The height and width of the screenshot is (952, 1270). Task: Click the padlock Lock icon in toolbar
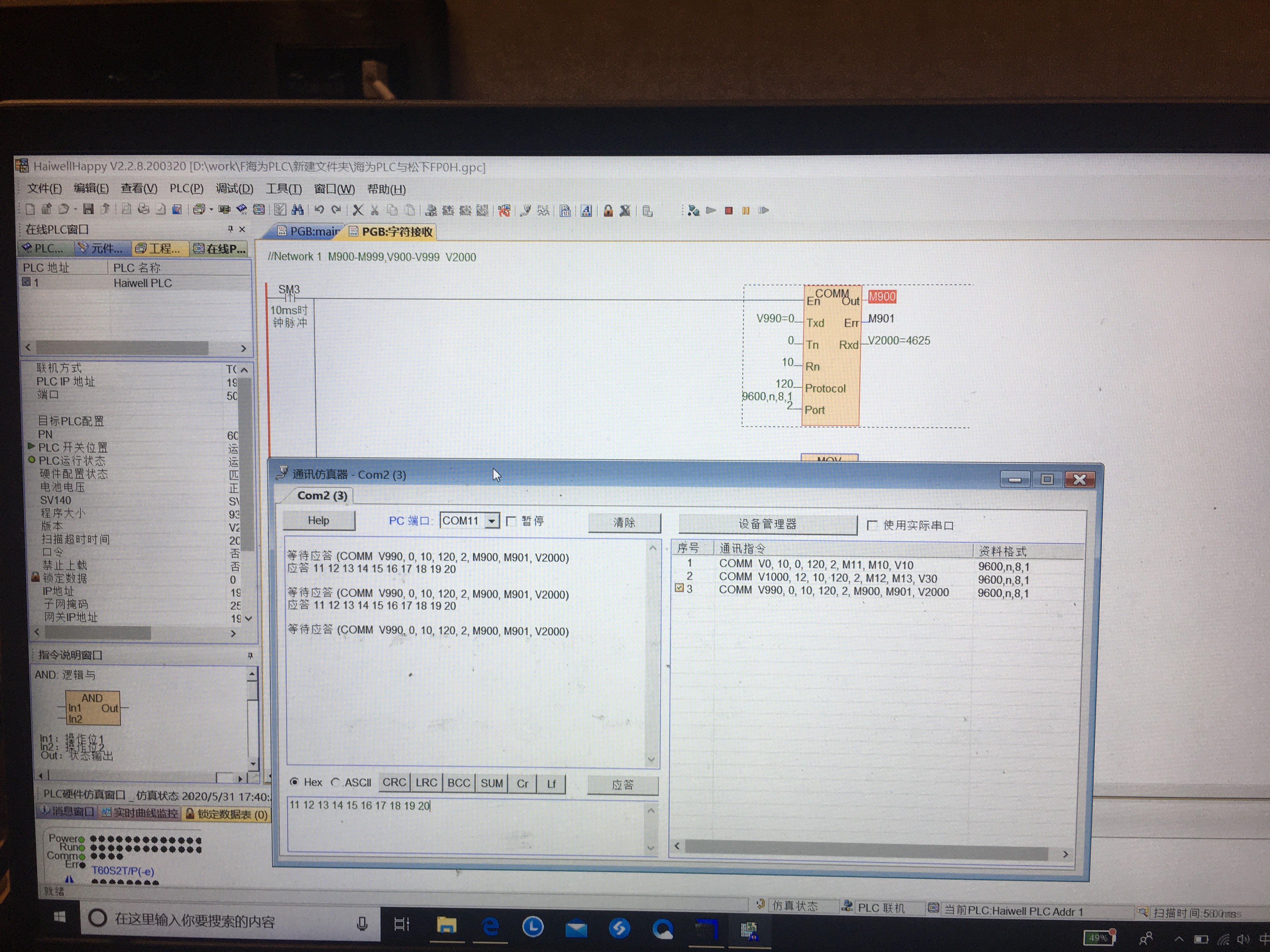[x=608, y=211]
